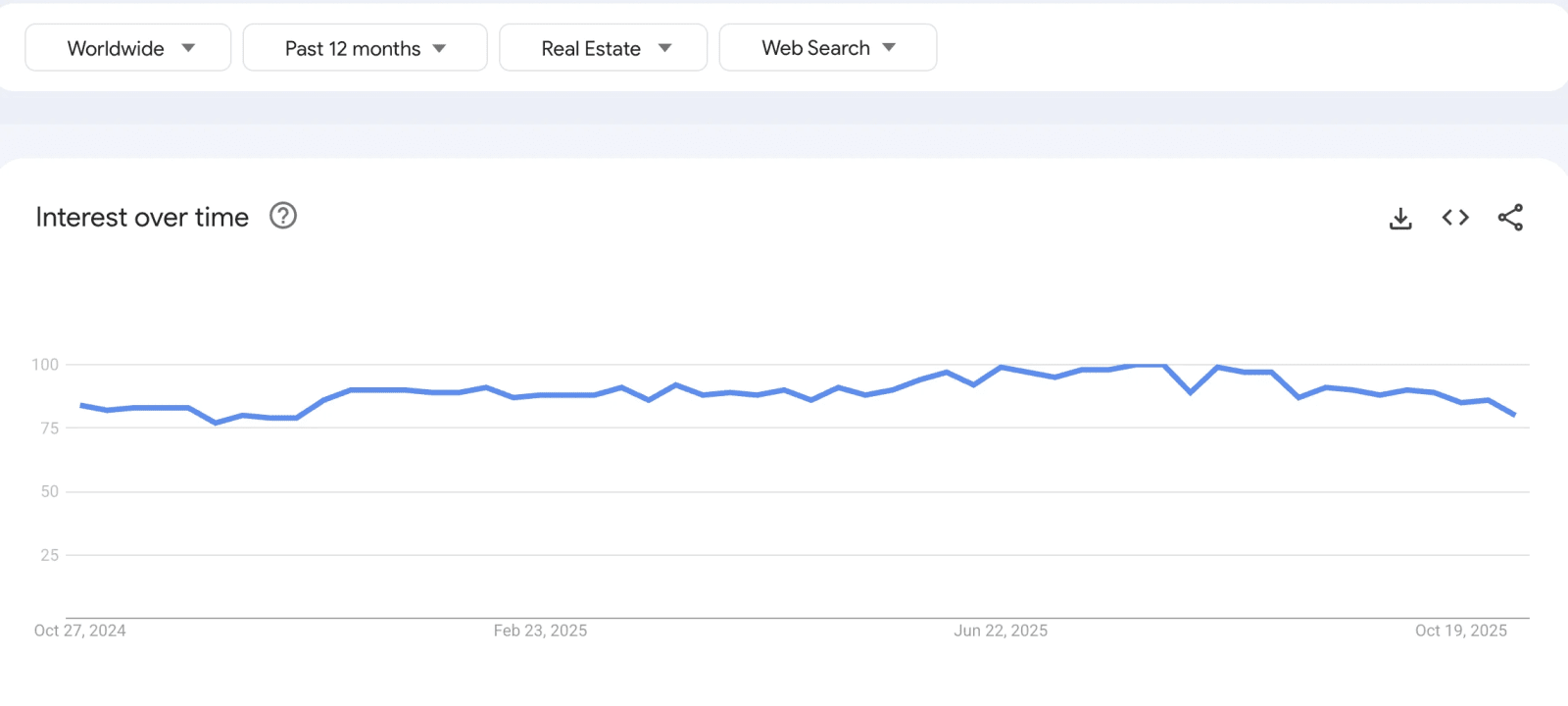
Task: Click the Jun 22, 2025 axis label
Action: [x=1001, y=630]
